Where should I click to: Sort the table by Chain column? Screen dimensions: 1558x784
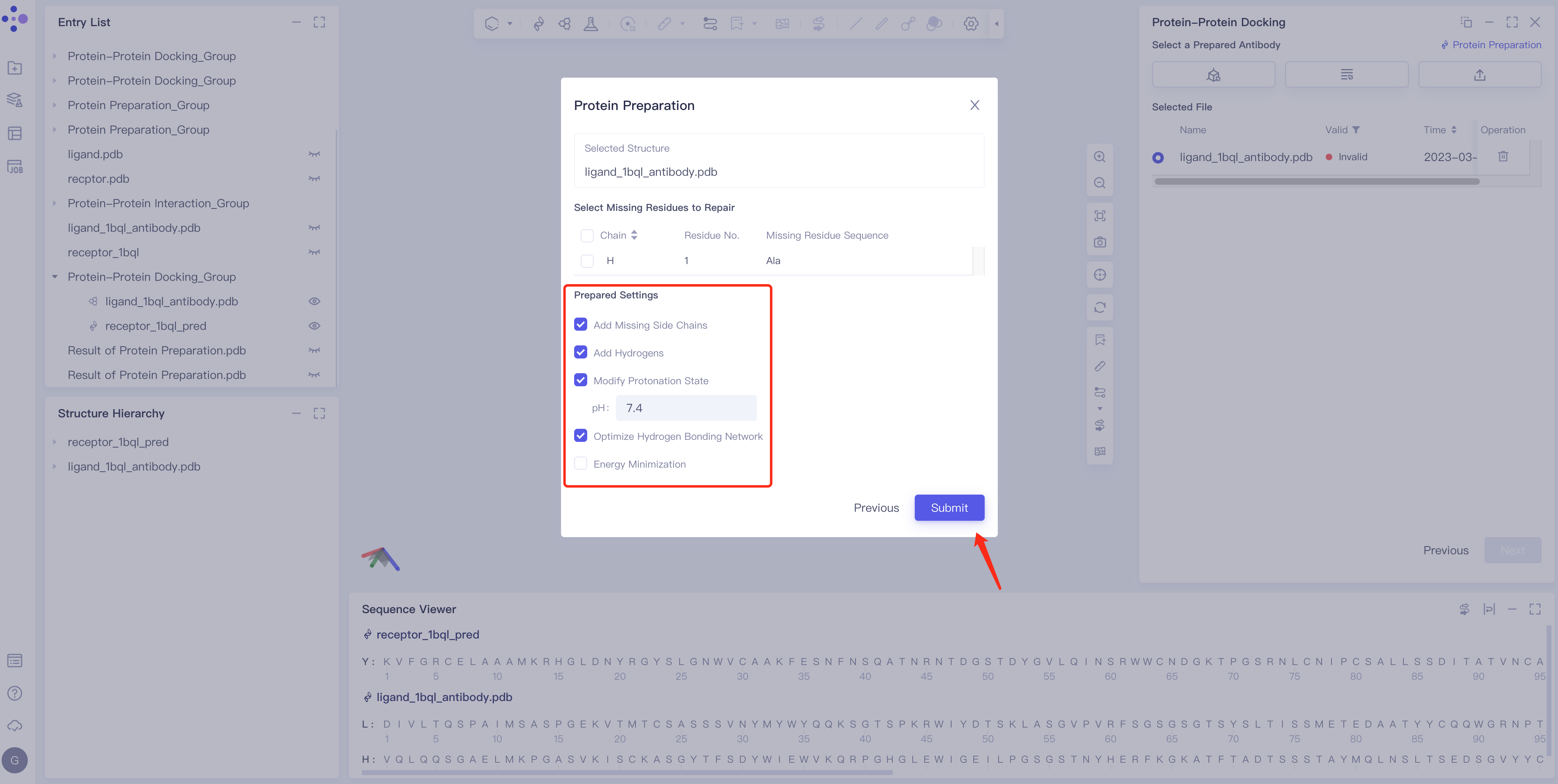tap(634, 235)
